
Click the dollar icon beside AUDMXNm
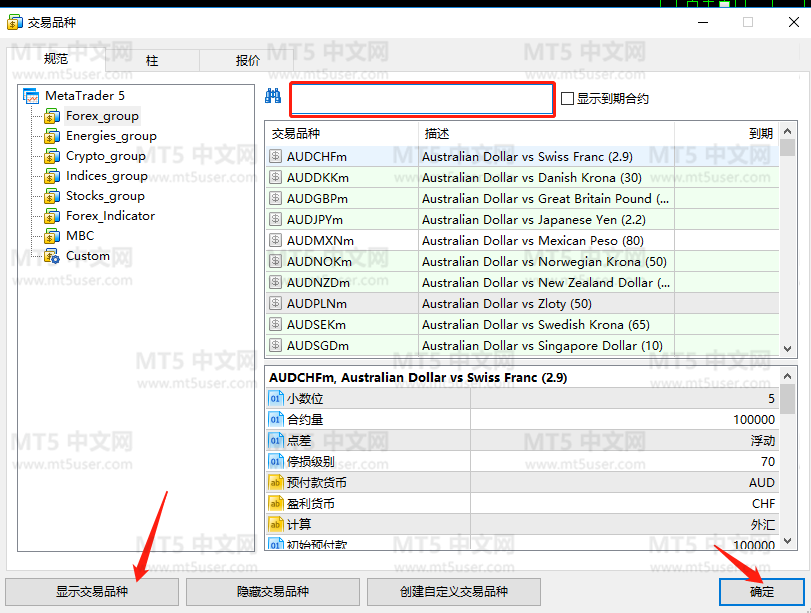tap(276, 241)
